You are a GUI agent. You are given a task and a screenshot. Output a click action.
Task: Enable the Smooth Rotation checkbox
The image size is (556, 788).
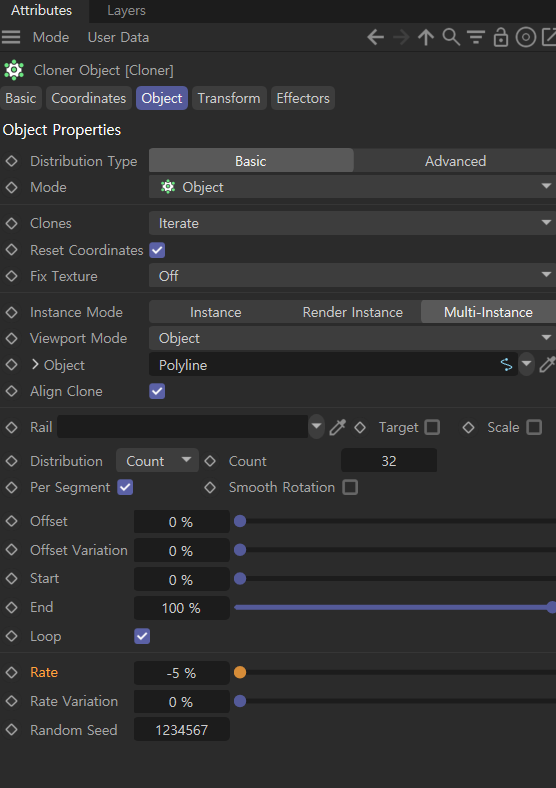coord(350,487)
